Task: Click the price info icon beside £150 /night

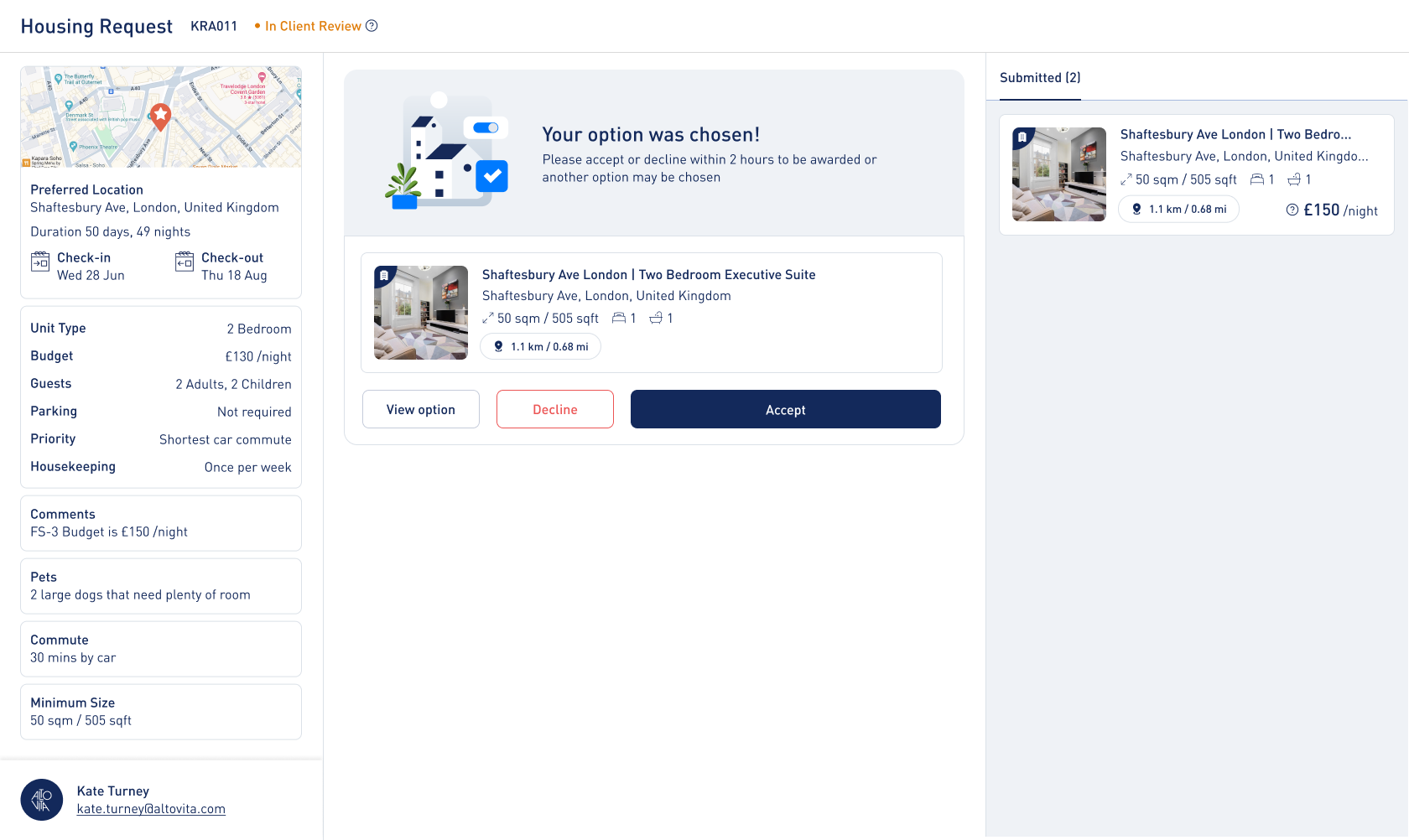Action: (1292, 210)
